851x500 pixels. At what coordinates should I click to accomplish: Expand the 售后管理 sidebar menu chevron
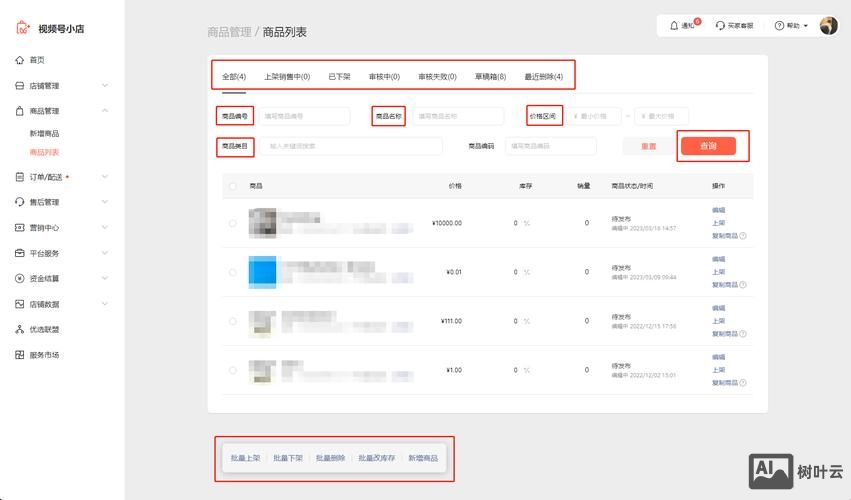point(105,202)
